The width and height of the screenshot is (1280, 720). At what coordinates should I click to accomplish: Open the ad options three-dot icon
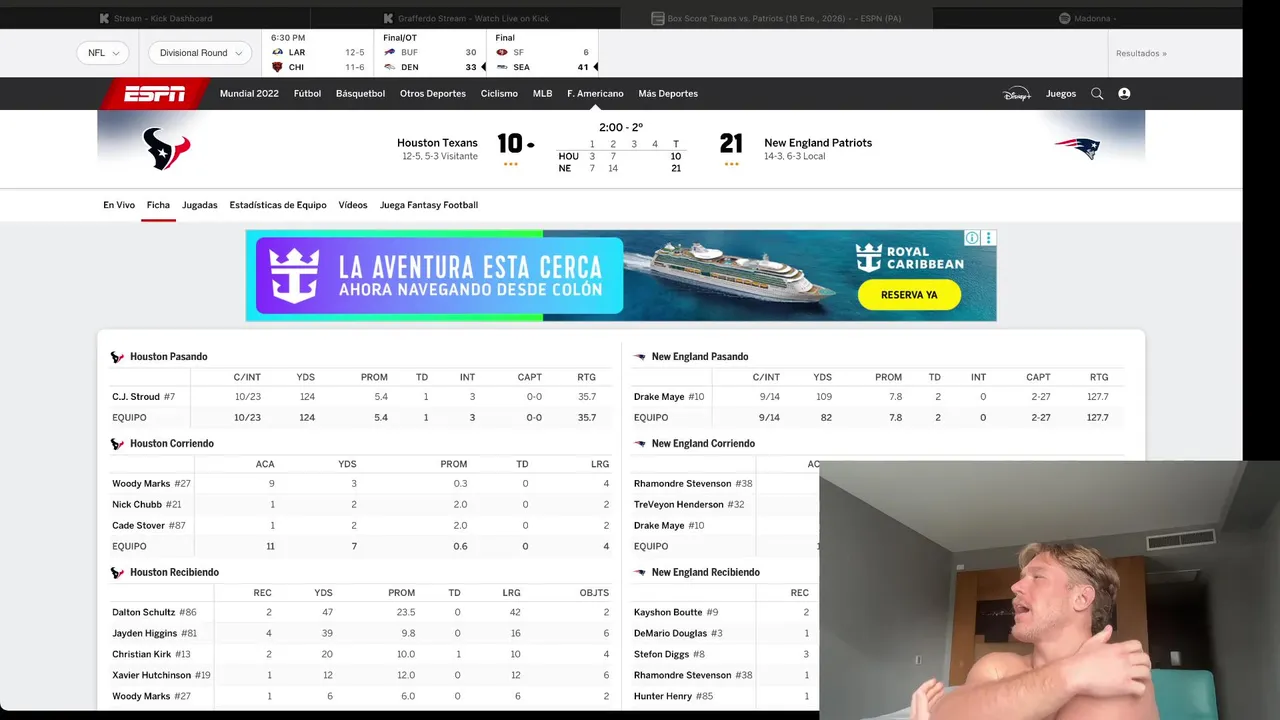[x=989, y=238]
